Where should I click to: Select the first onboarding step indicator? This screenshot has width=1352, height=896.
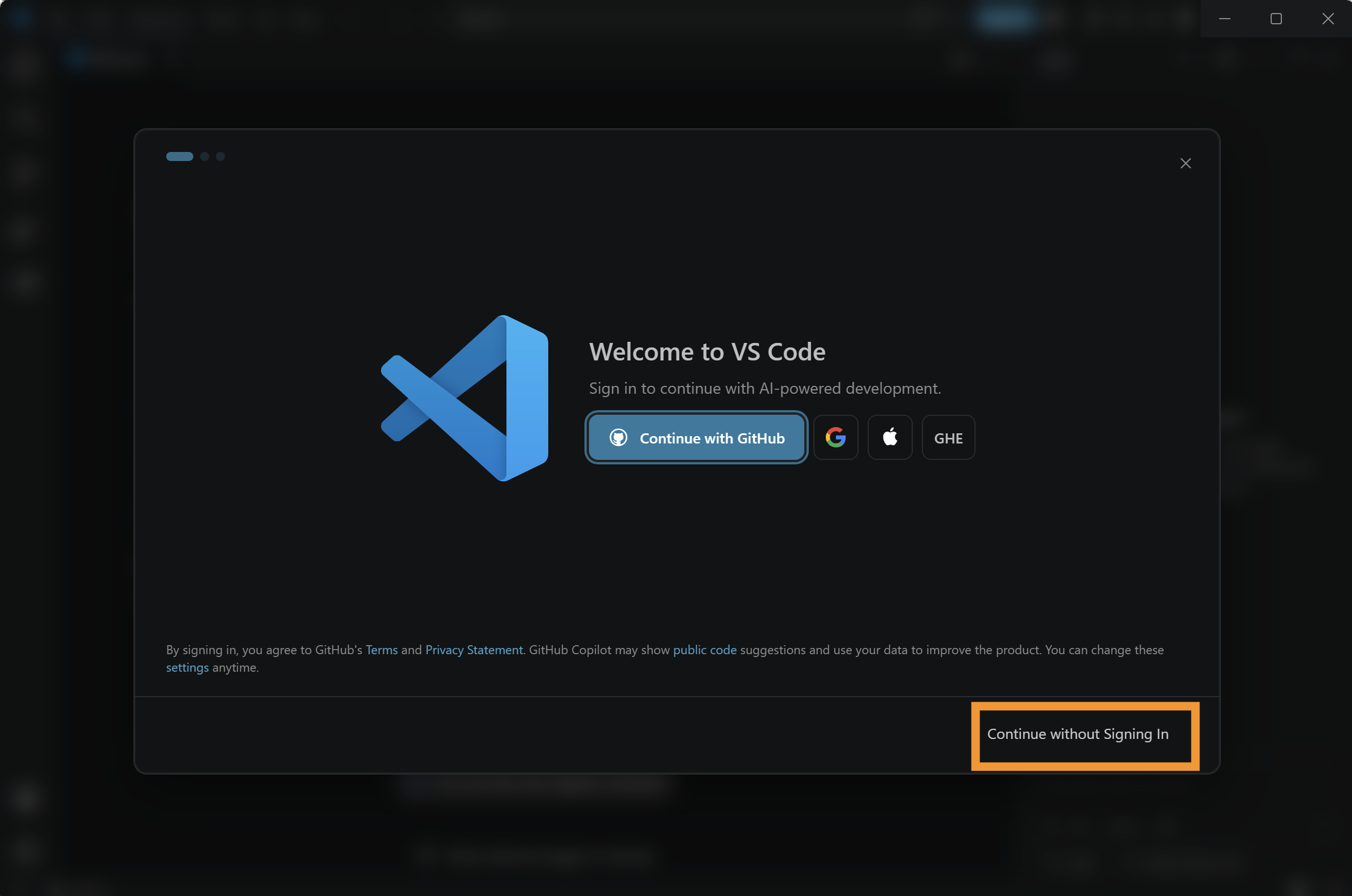click(x=180, y=156)
